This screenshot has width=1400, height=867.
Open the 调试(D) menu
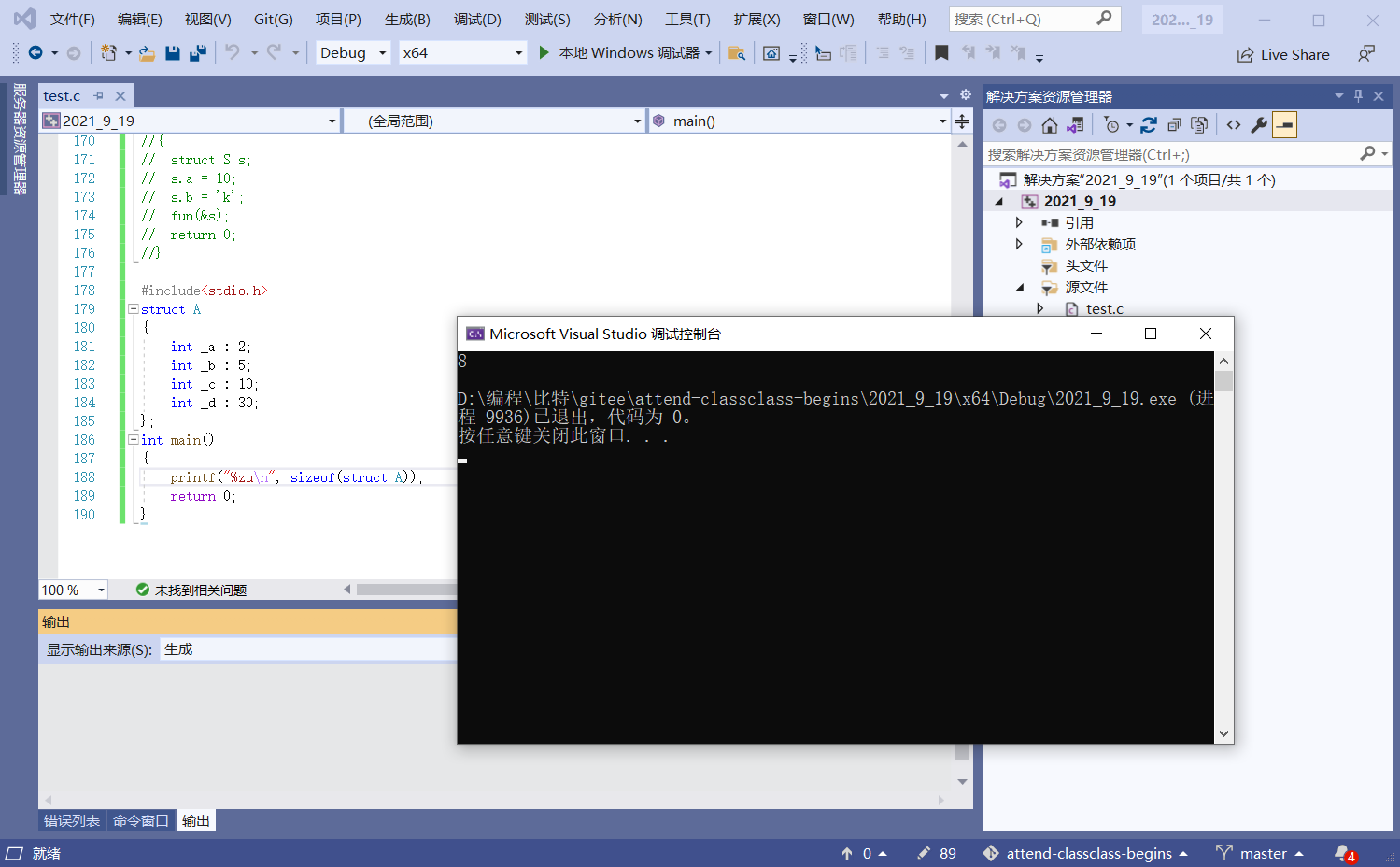click(x=477, y=19)
